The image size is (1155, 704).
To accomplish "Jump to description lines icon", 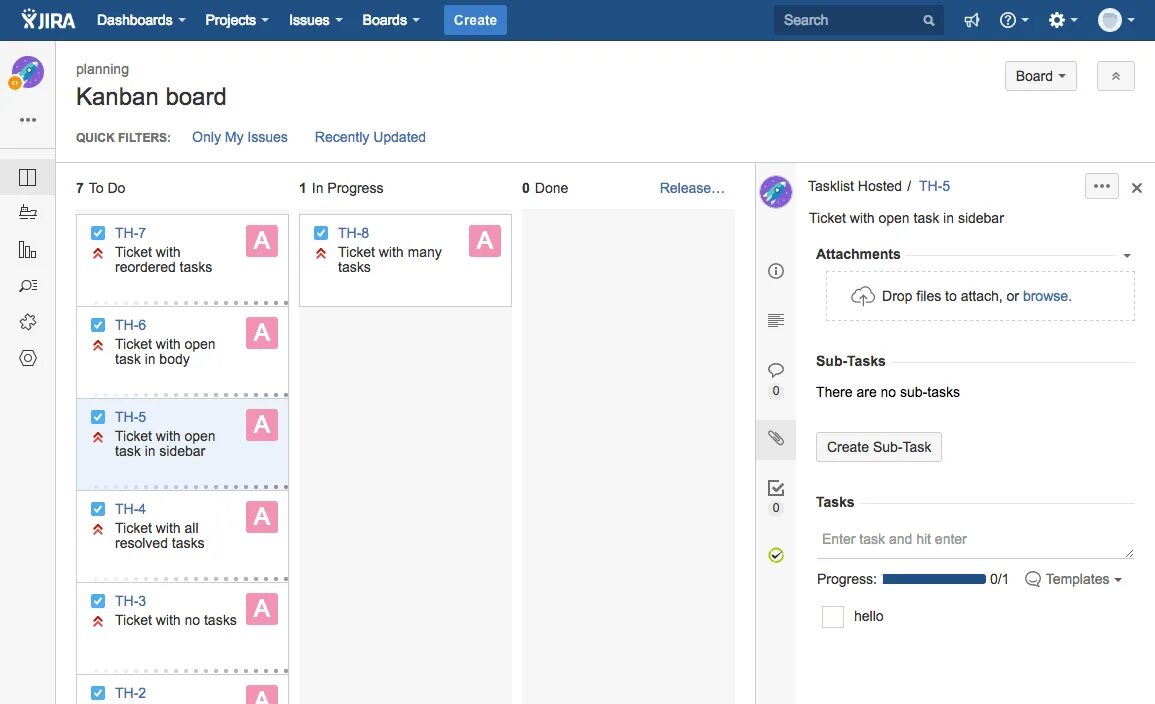I will (x=776, y=320).
